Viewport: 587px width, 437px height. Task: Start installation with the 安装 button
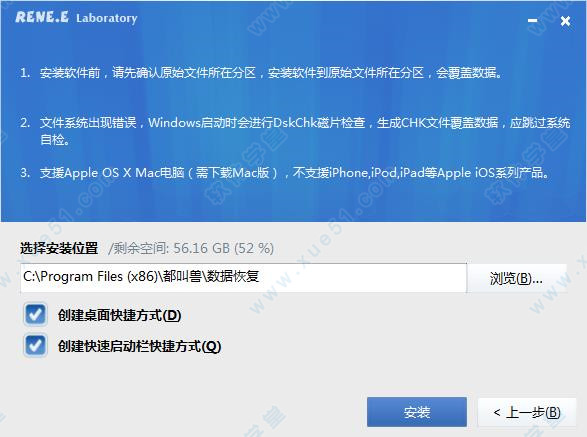(x=417, y=412)
